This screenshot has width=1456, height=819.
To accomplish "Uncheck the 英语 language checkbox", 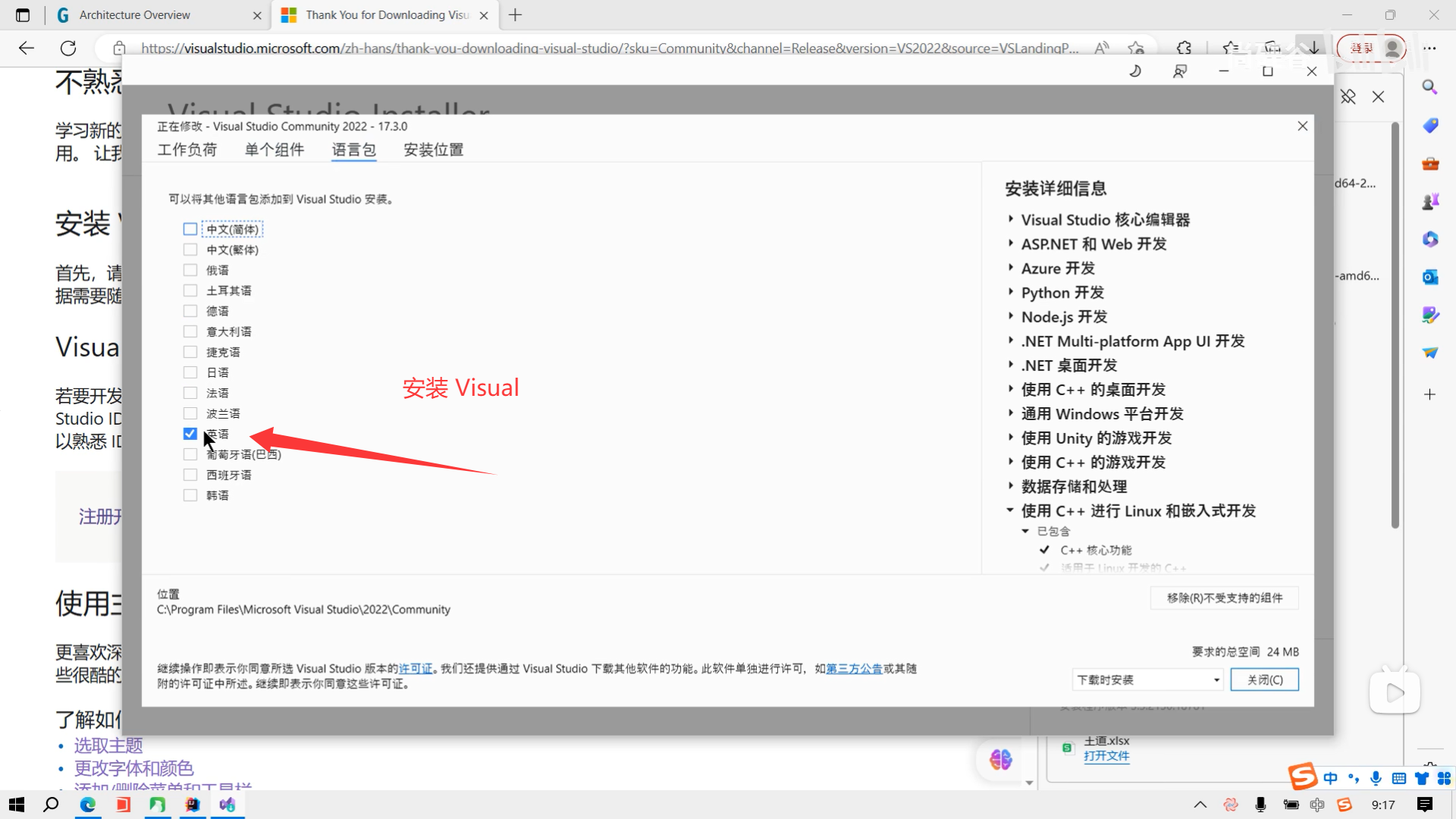I will 190,434.
